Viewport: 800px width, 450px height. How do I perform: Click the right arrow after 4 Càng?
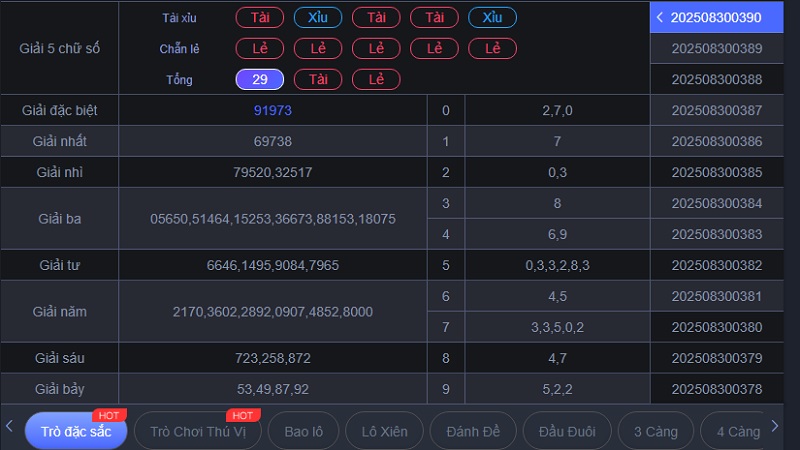[x=774, y=427]
